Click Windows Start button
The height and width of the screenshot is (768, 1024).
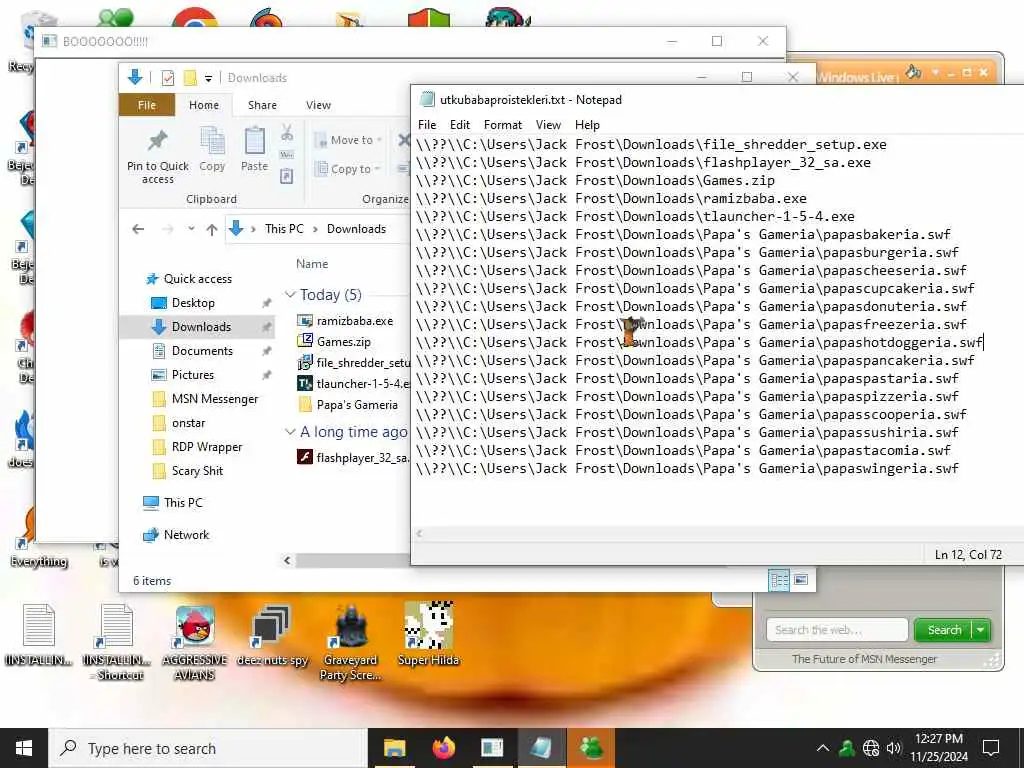coord(24,748)
